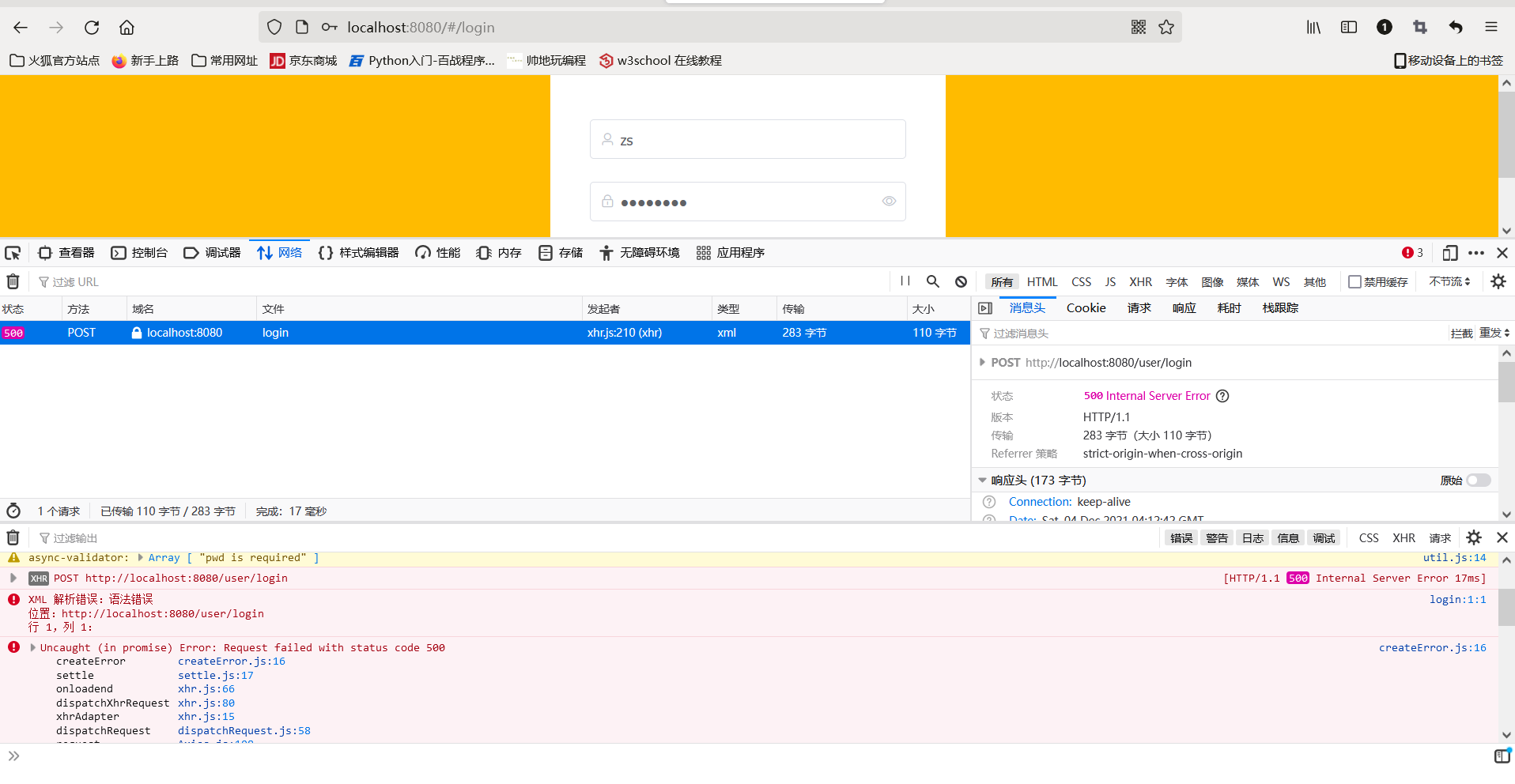Screen dimensions: 1515x784
Task: Open the login:1:1 source link
Action: pos(1457,600)
